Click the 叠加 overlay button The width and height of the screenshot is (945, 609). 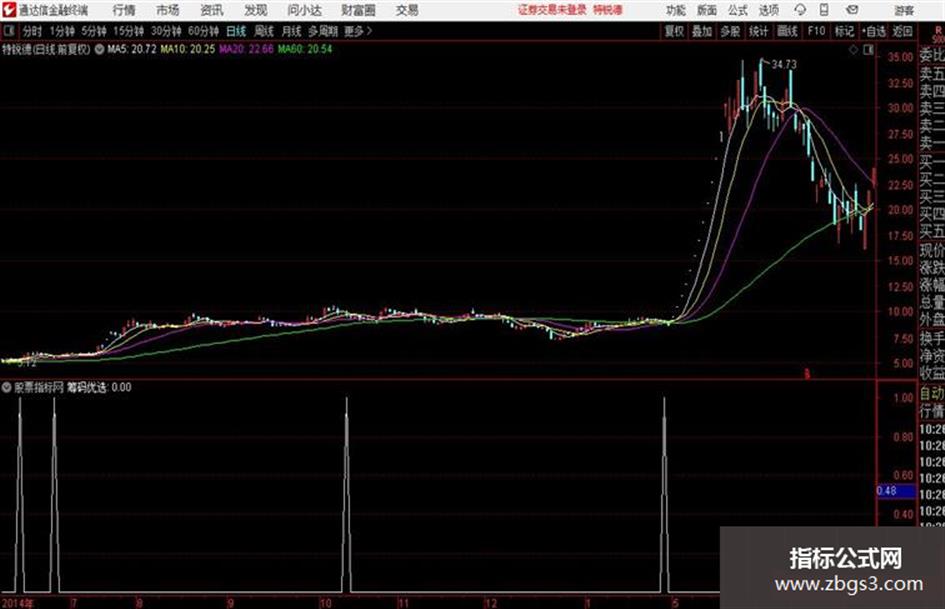click(x=702, y=31)
